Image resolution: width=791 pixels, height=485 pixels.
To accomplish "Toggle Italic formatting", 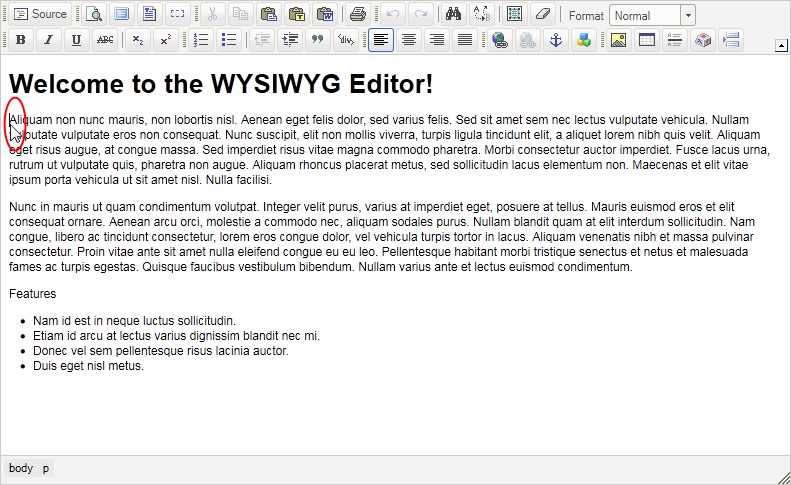I will [48, 40].
